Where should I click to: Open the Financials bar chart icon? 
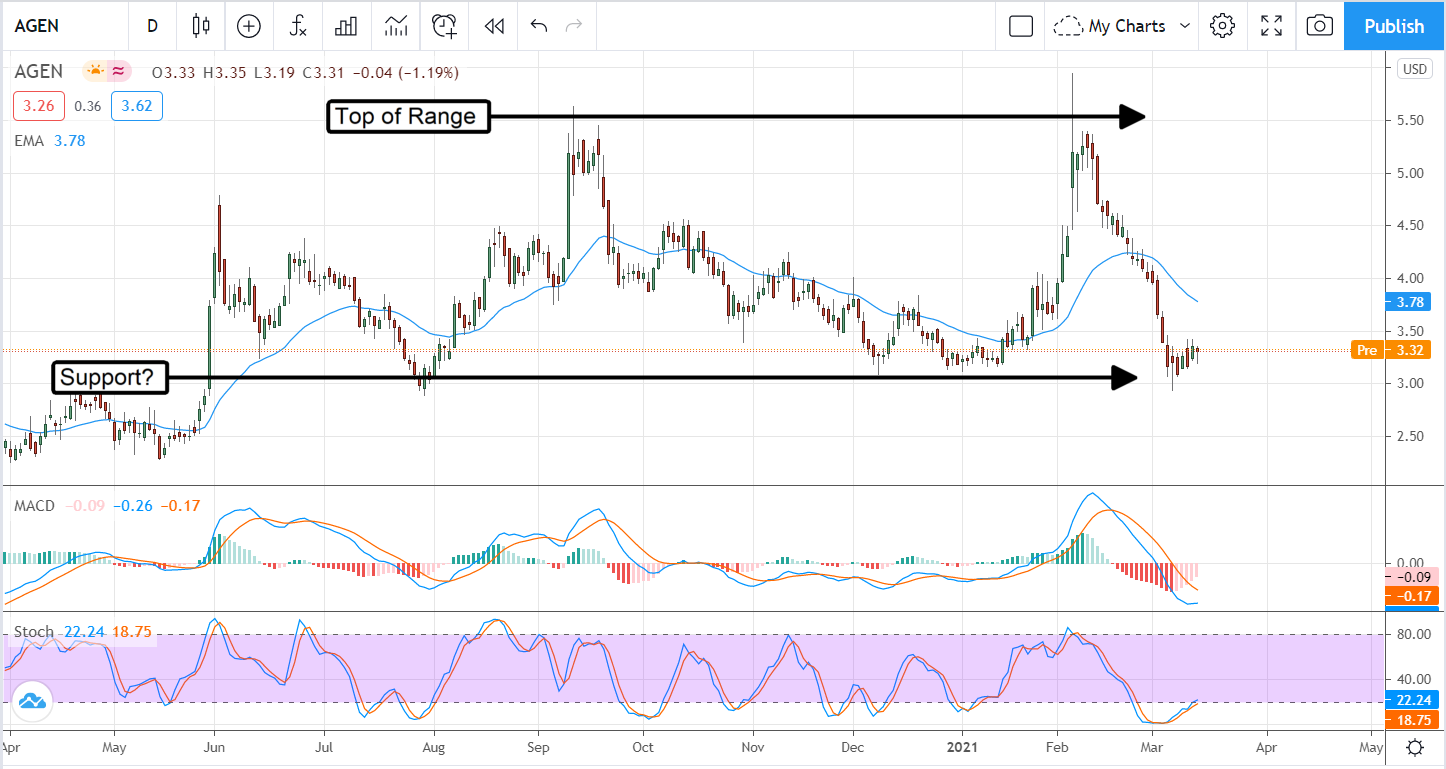point(346,26)
